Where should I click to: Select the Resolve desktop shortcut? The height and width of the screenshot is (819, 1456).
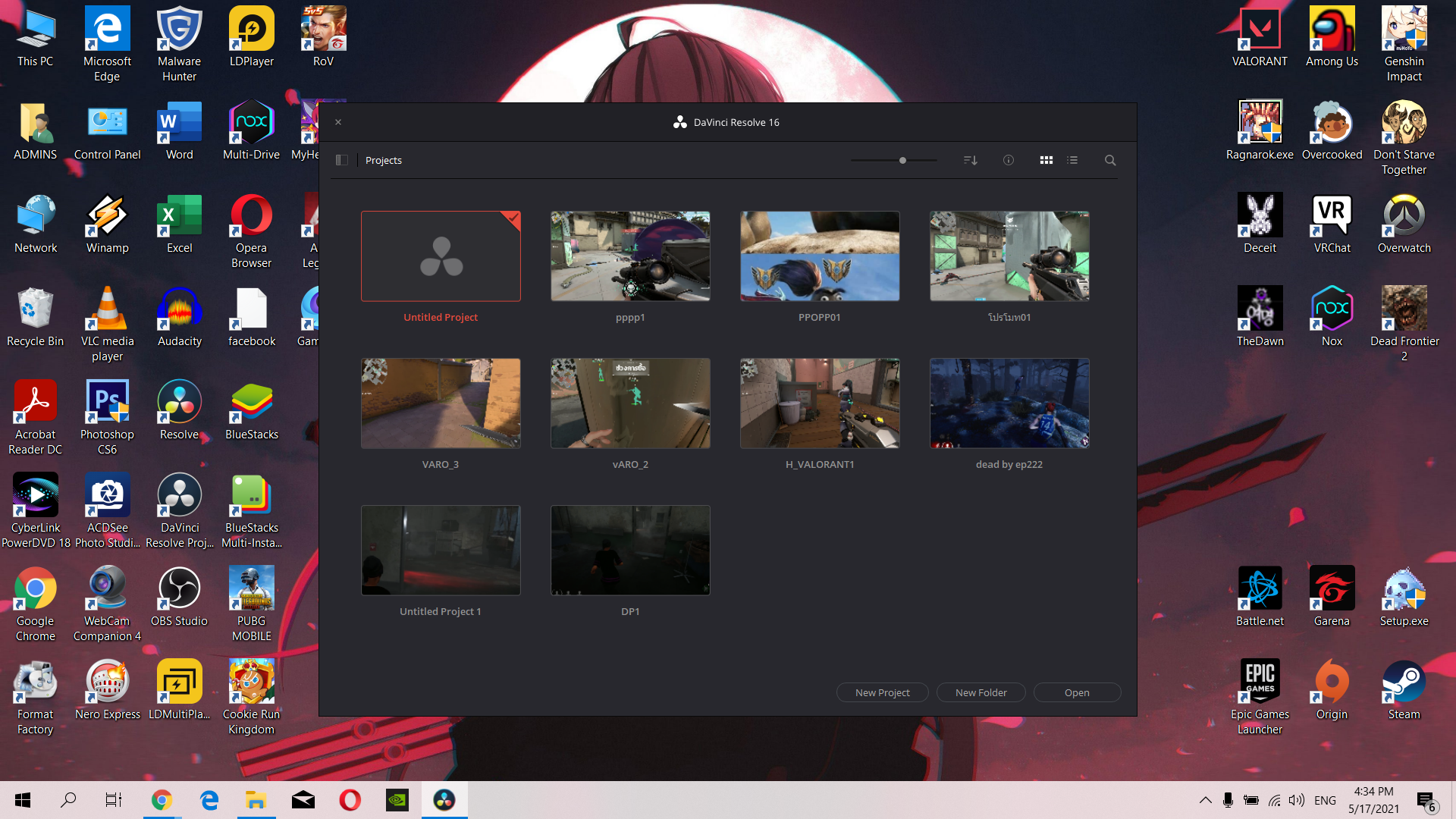[180, 410]
